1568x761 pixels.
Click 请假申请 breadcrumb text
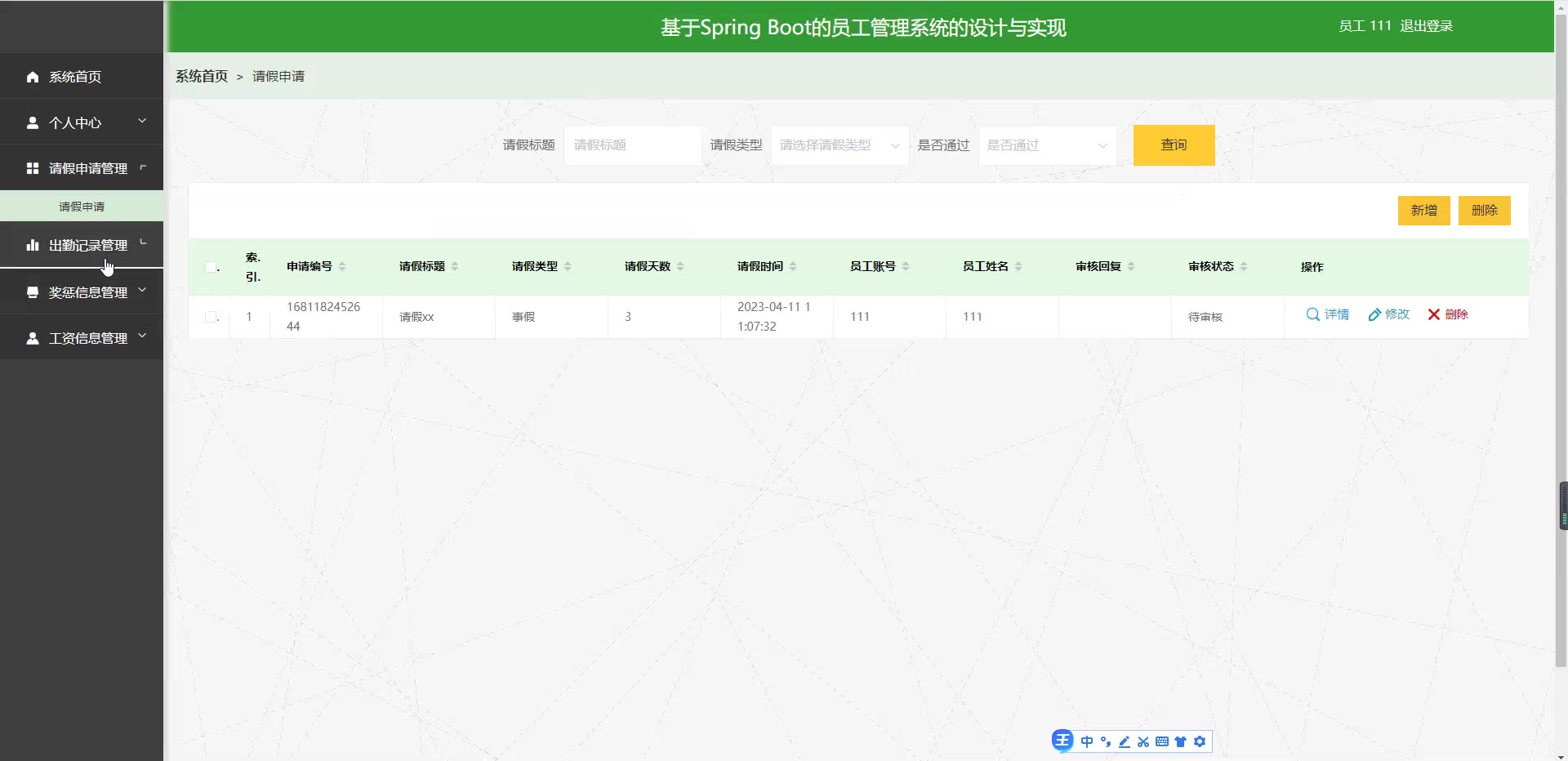click(x=278, y=76)
